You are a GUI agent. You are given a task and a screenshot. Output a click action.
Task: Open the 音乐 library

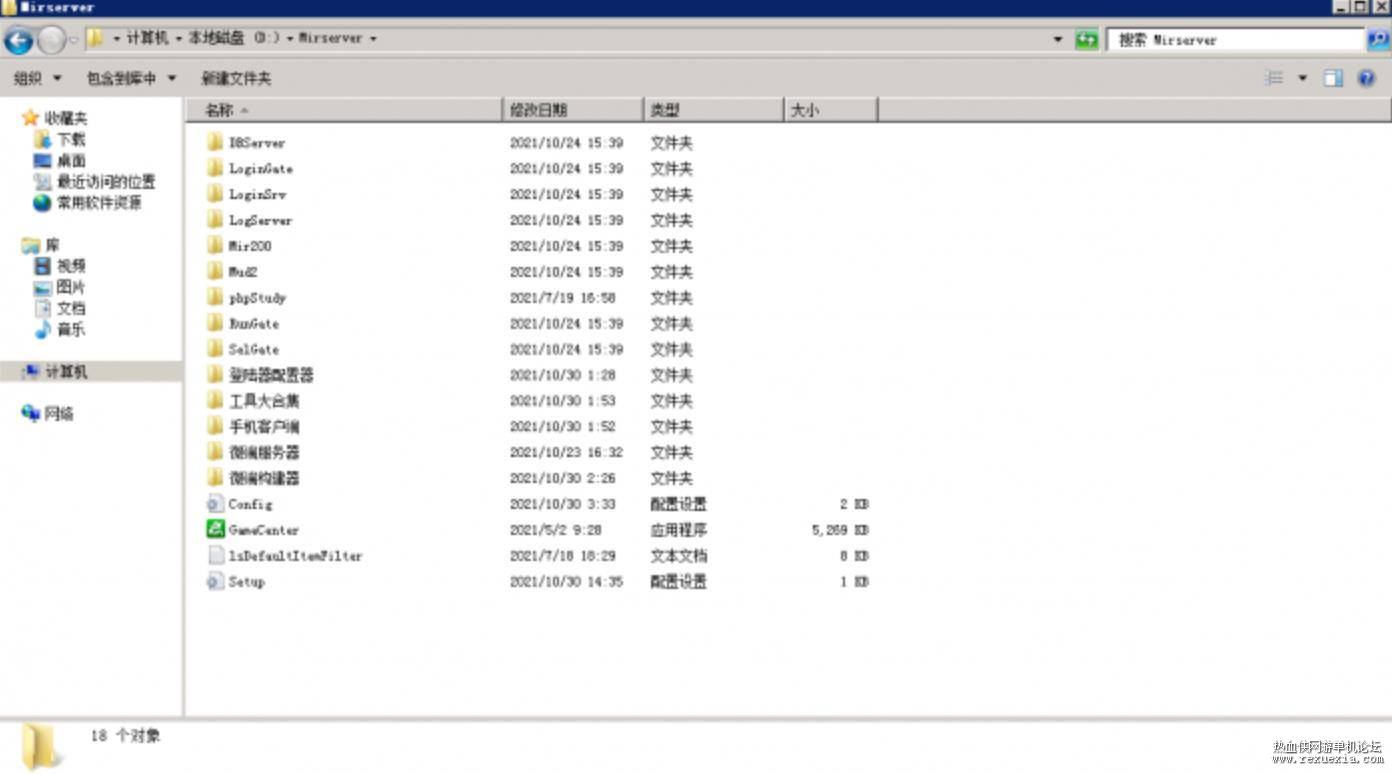click(70, 329)
